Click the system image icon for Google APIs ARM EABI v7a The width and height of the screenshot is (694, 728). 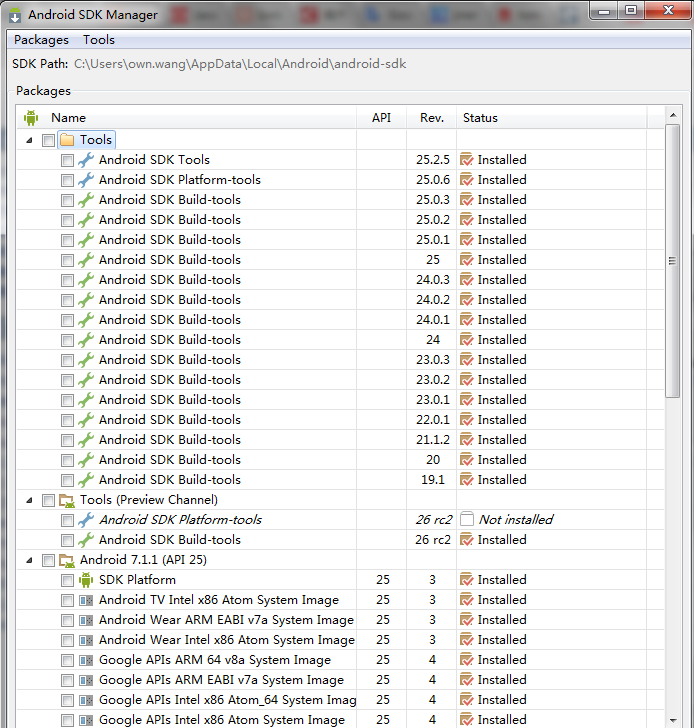point(86,680)
